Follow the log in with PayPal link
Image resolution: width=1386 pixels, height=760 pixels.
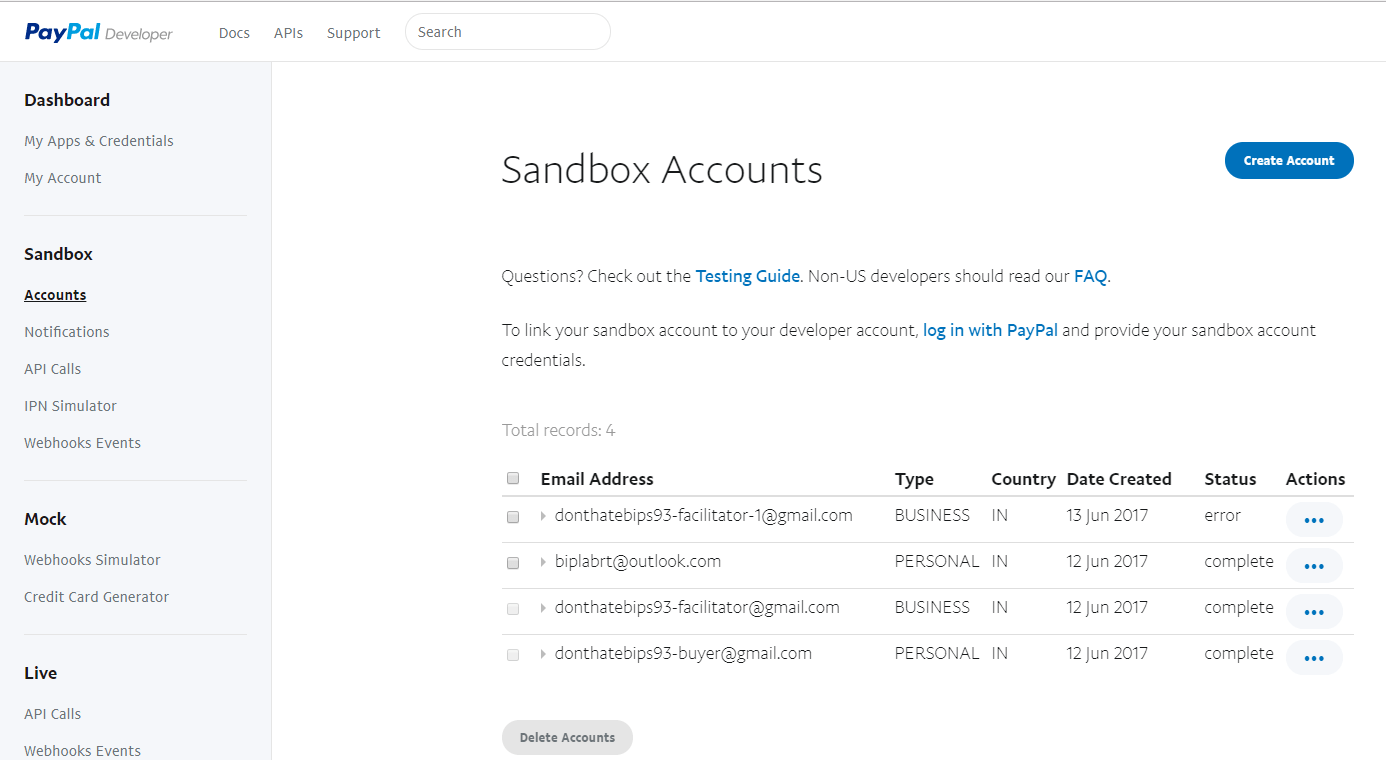(990, 330)
